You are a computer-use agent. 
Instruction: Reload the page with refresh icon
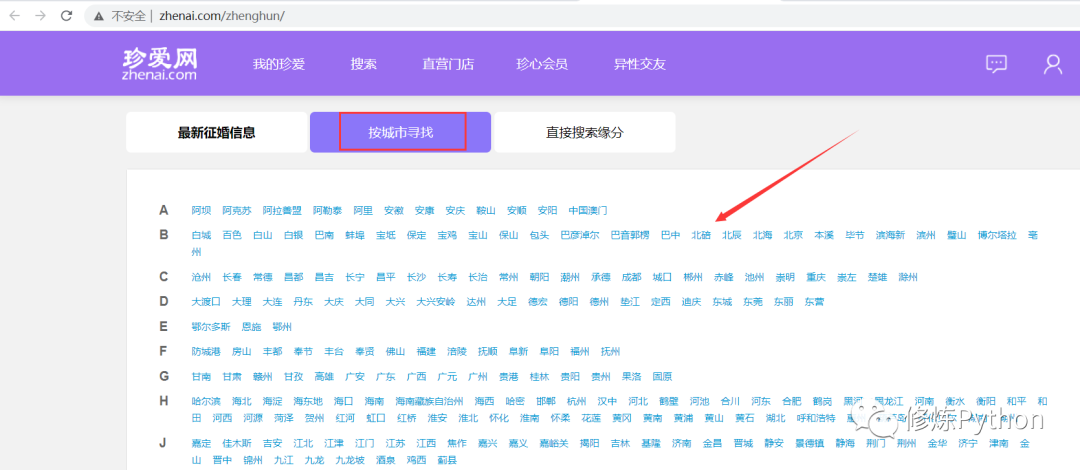click(x=67, y=16)
